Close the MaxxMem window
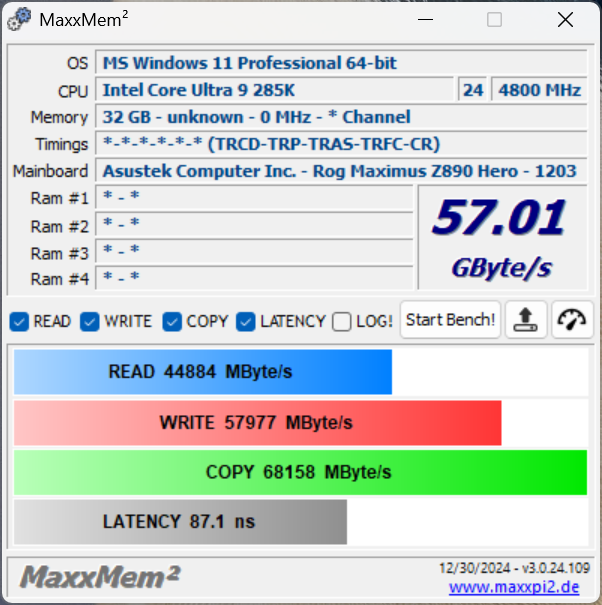 [565, 19]
